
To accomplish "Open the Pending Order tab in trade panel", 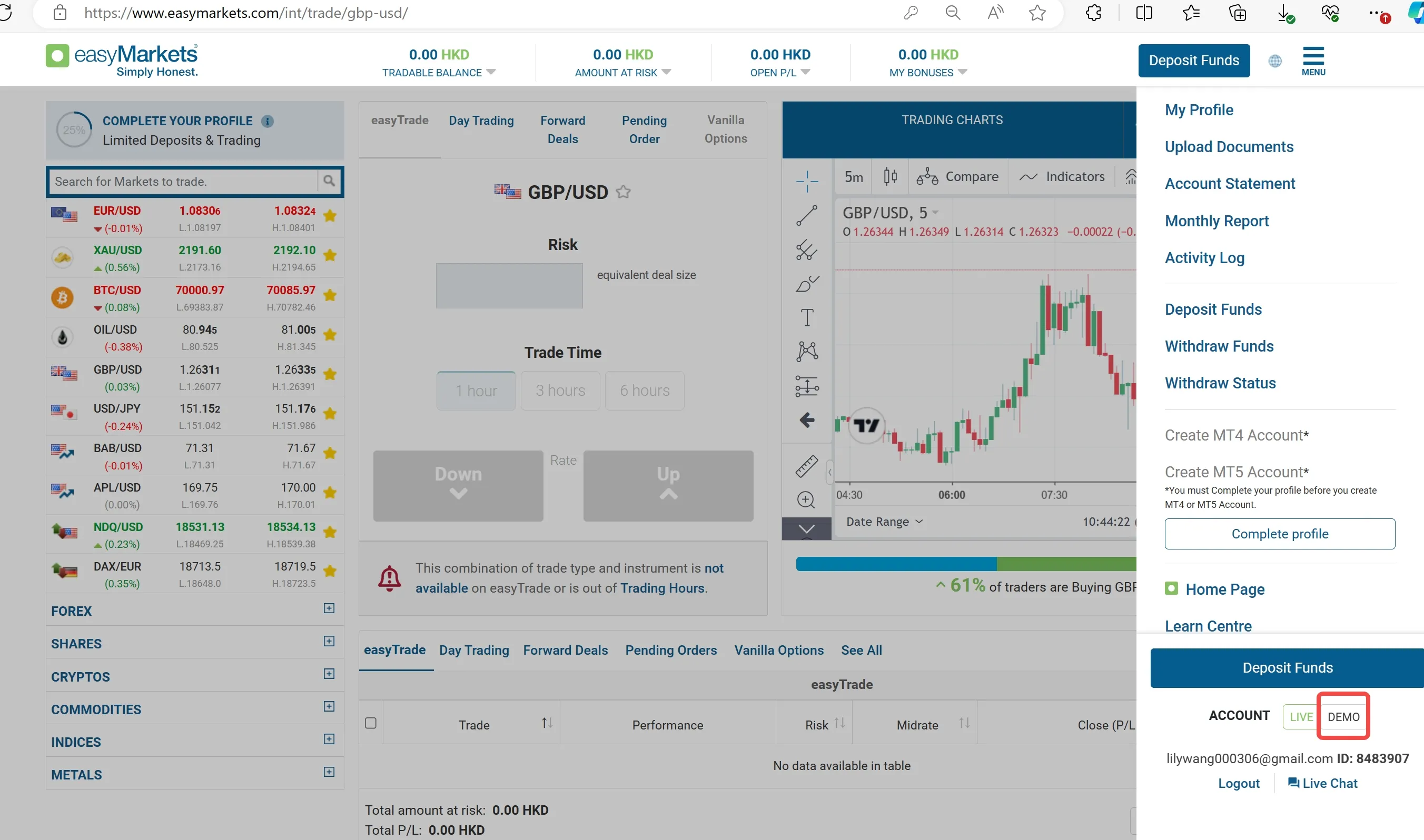I will click(644, 129).
